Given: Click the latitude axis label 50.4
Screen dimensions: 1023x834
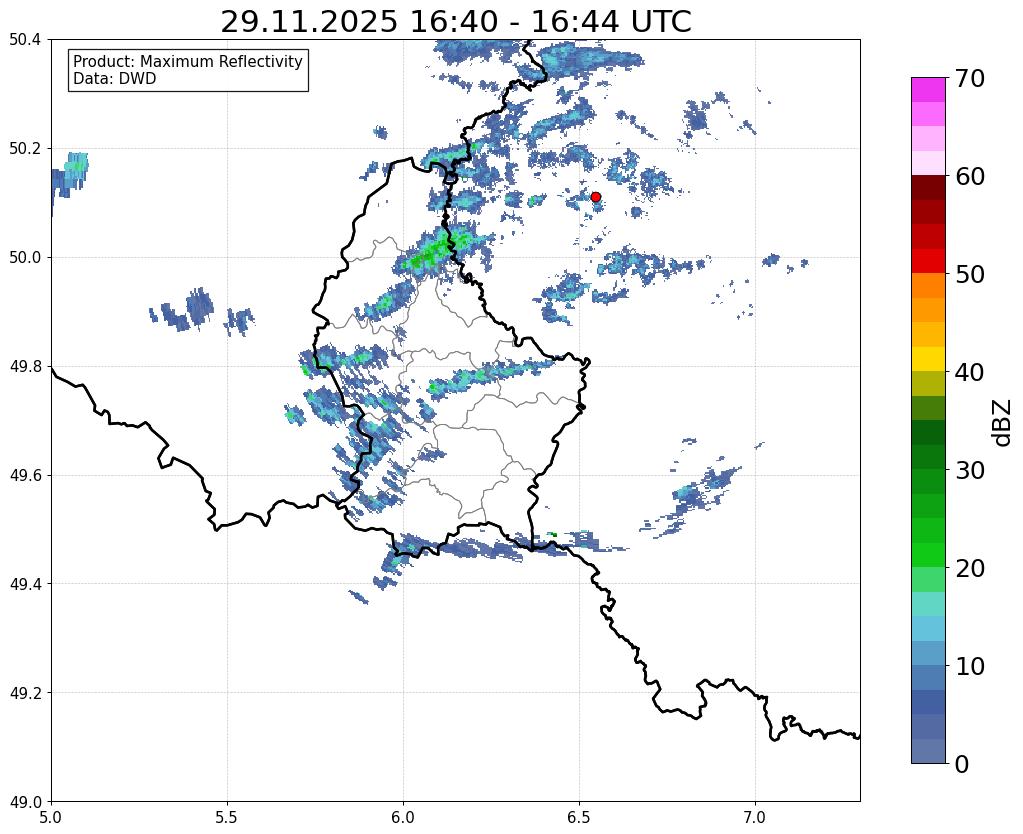Looking at the screenshot, I should (25, 40).
